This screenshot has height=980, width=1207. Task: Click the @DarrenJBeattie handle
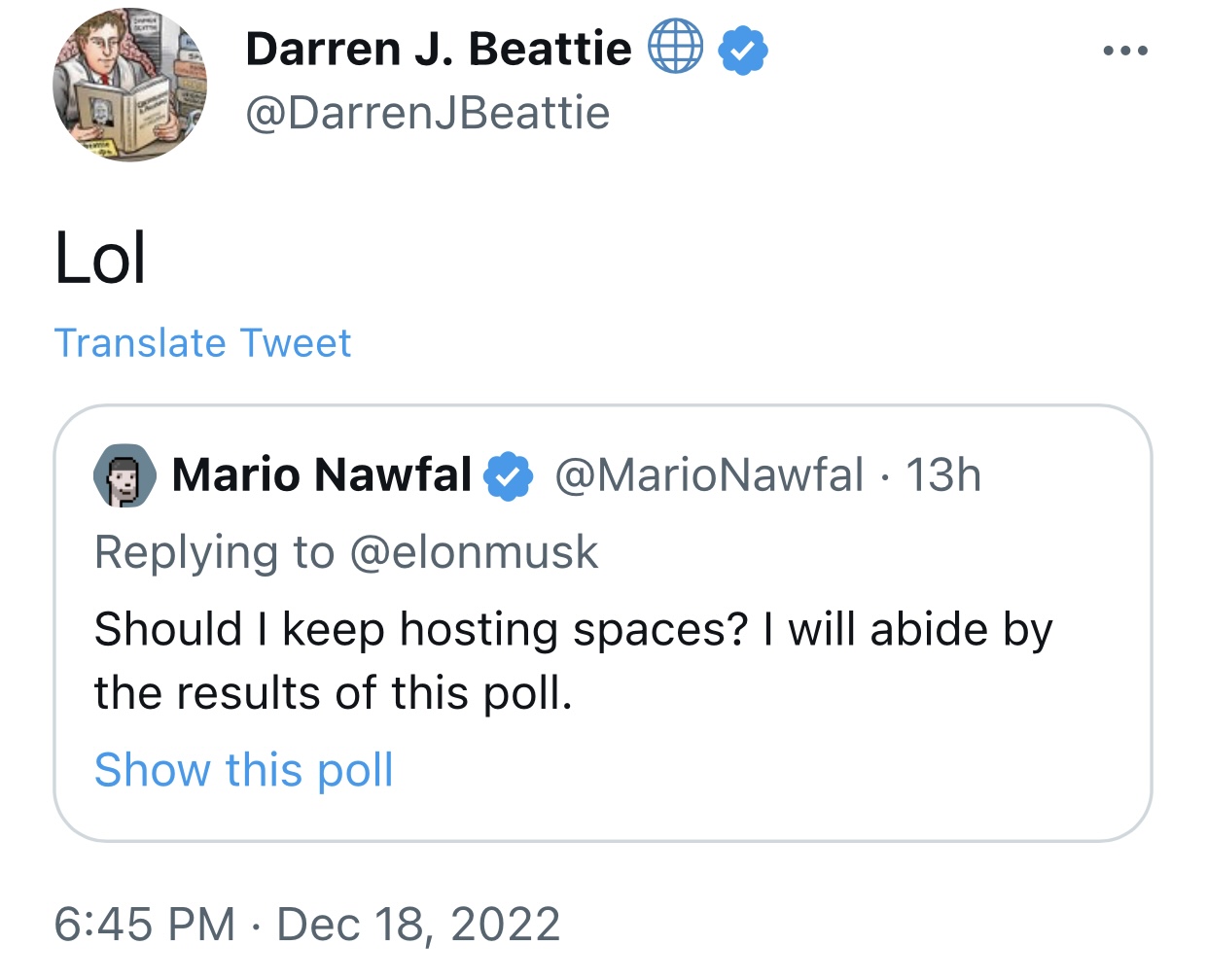coord(428,114)
